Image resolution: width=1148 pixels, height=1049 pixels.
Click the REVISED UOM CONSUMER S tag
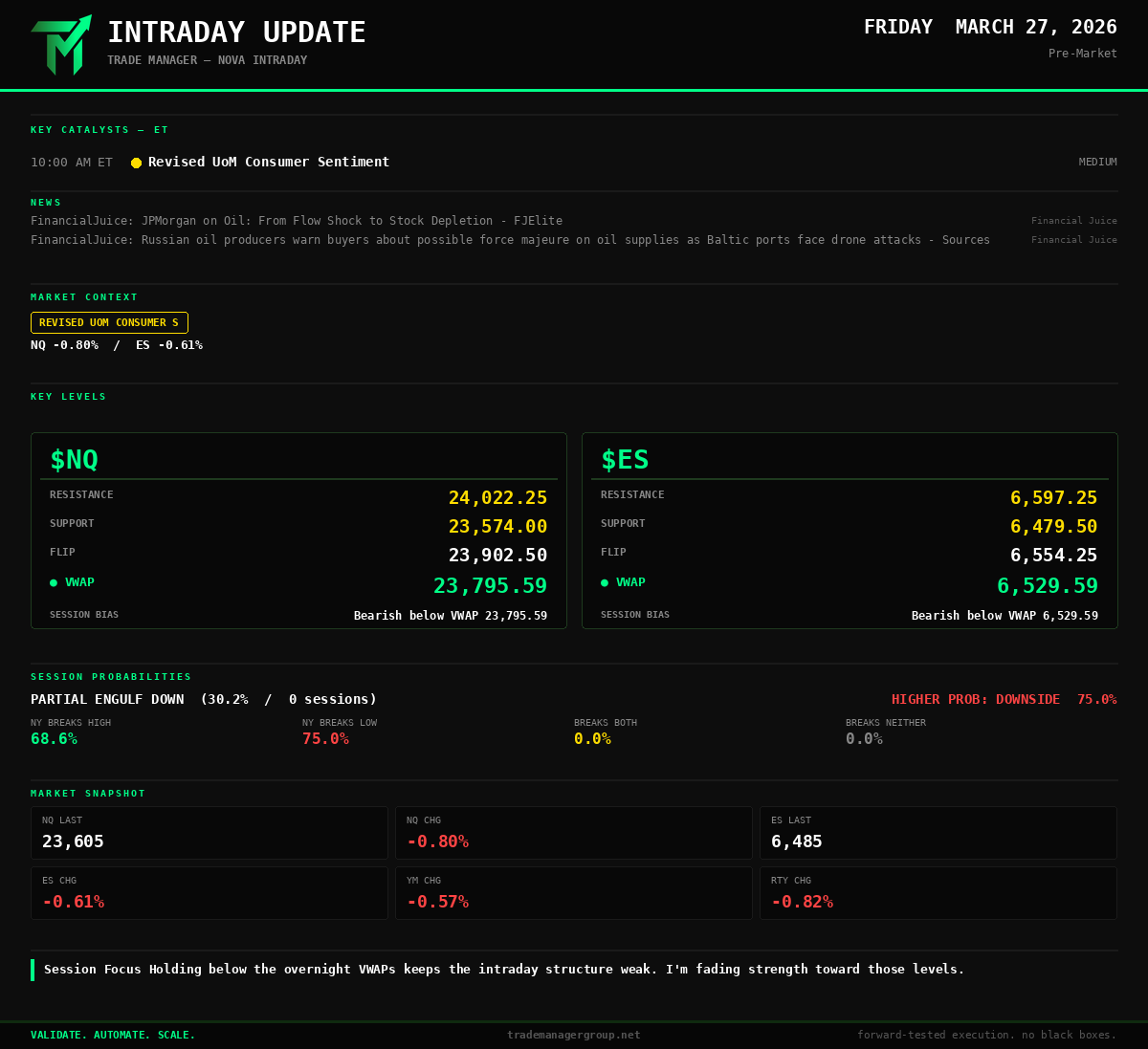pos(109,322)
